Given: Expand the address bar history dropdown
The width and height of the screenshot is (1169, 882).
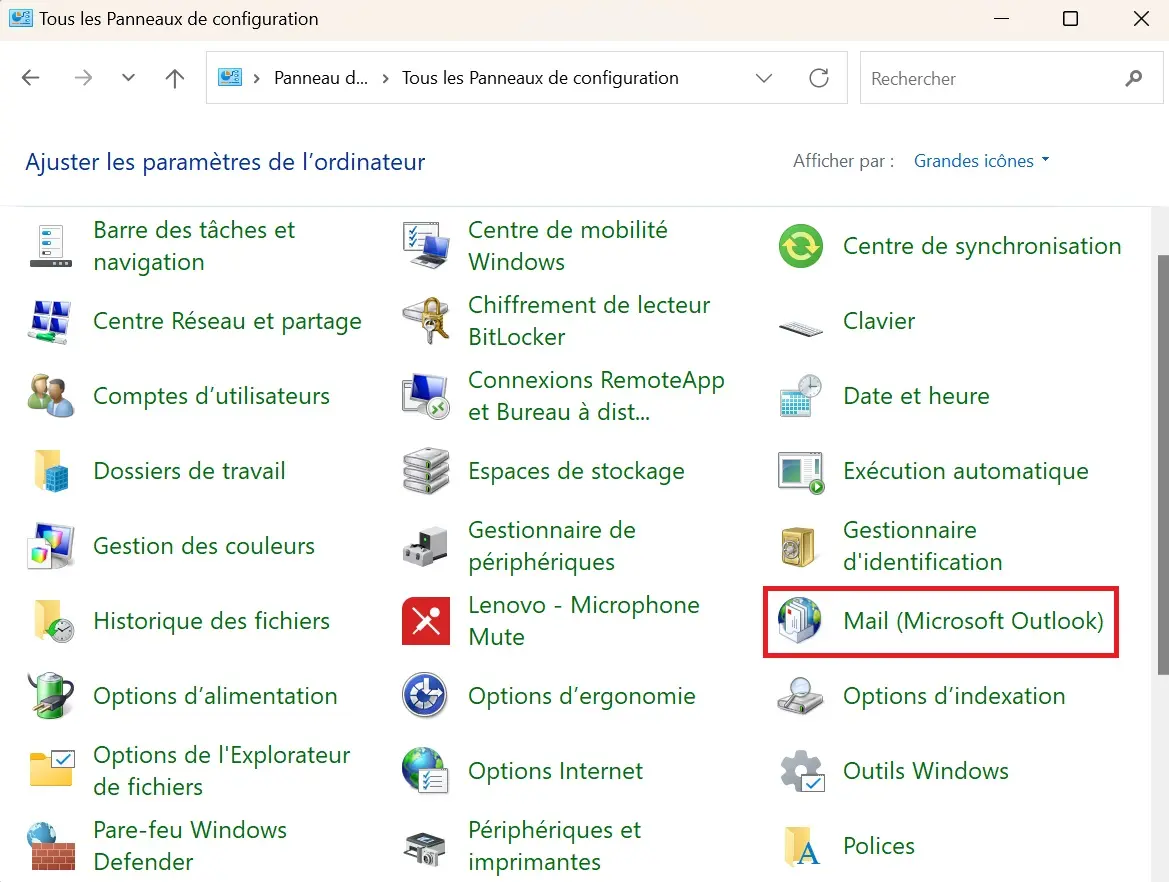Looking at the screenshot, I should coord(764,77).
